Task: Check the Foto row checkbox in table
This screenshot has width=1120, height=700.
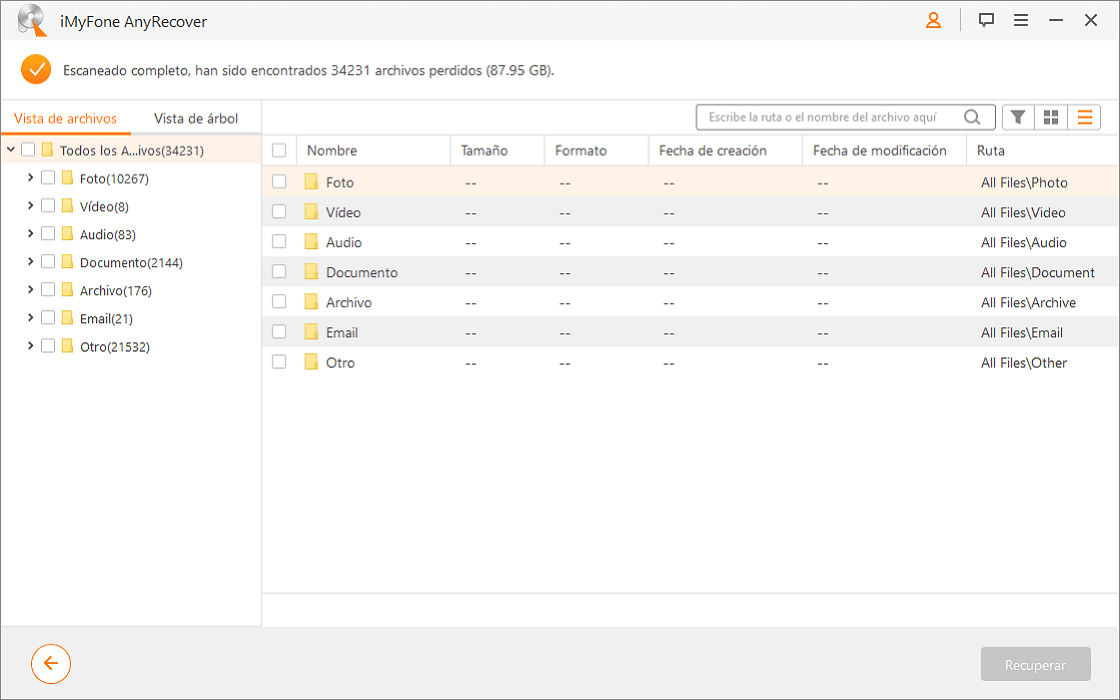Action: coord(279,181)
